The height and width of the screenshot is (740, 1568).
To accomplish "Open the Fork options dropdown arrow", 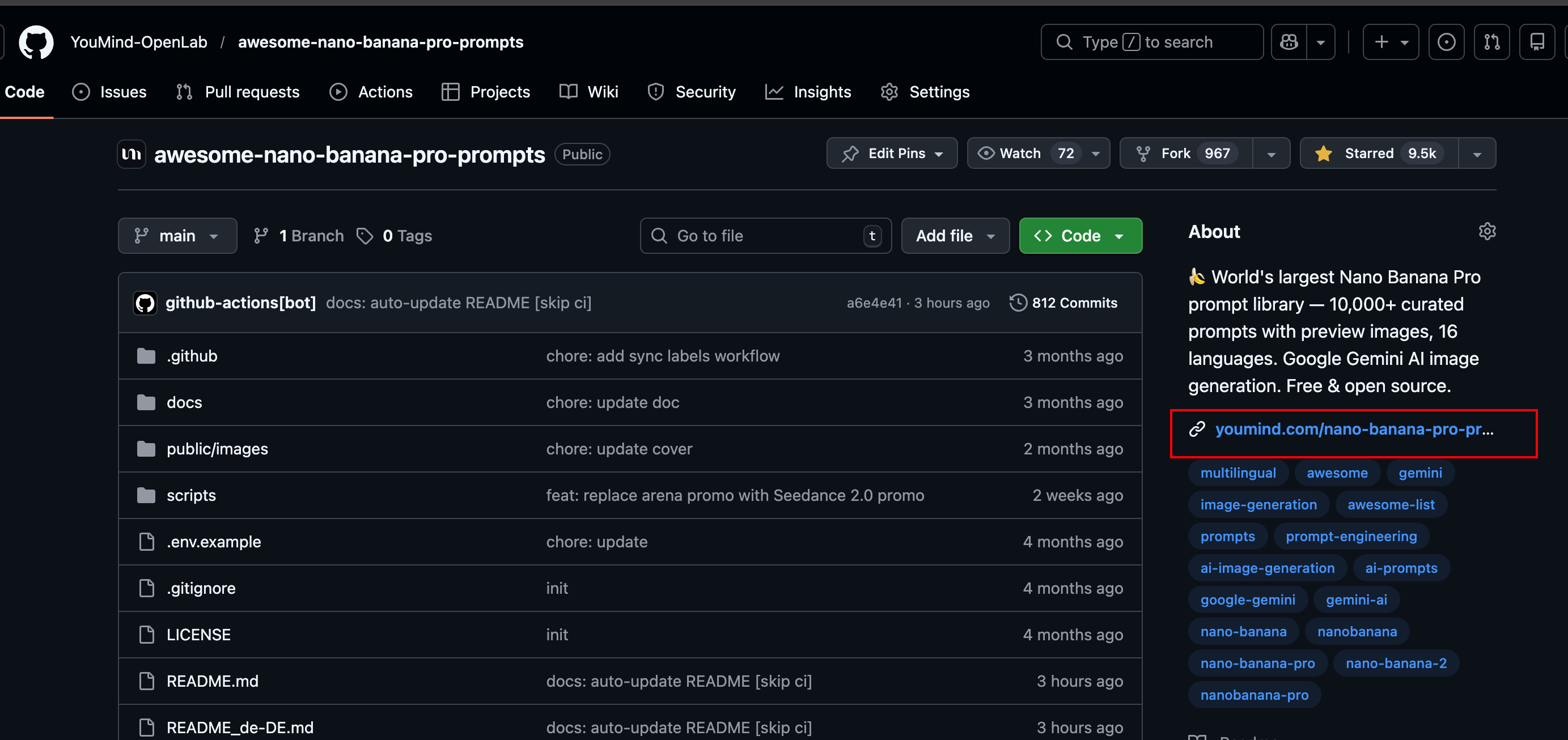I will [x=1271, y=154].
